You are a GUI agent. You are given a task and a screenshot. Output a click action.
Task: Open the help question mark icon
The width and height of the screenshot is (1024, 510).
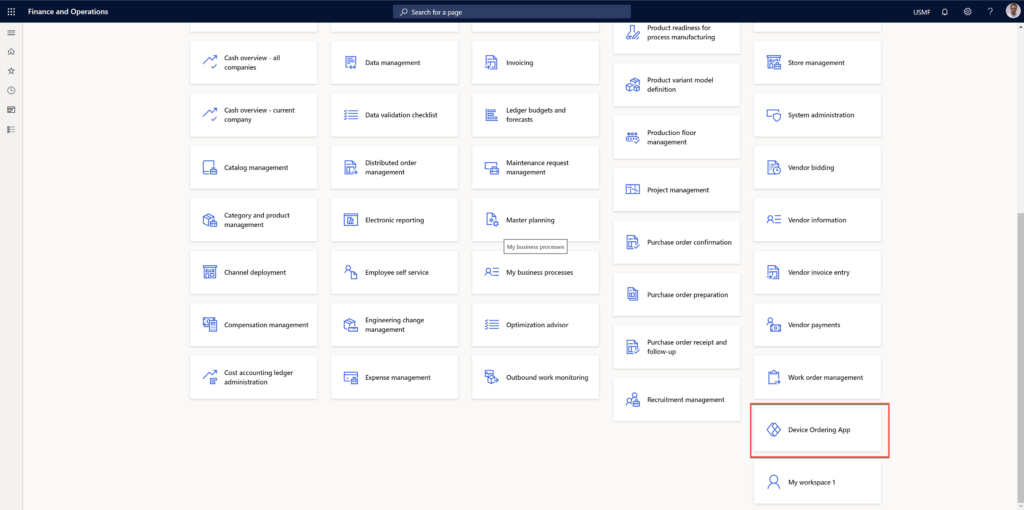pos(990,12)
